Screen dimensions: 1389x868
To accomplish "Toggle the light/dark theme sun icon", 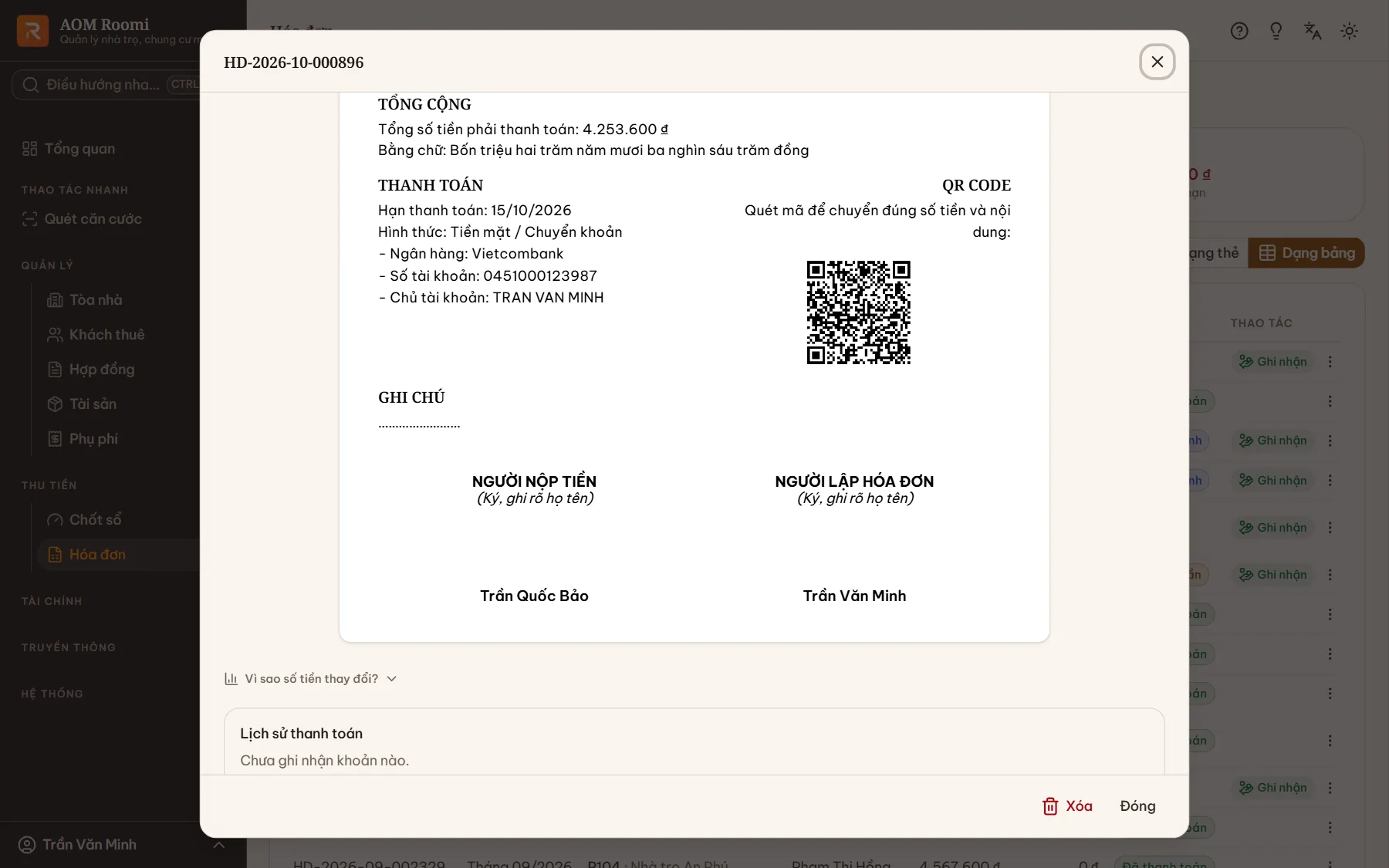I will 1349,31.
